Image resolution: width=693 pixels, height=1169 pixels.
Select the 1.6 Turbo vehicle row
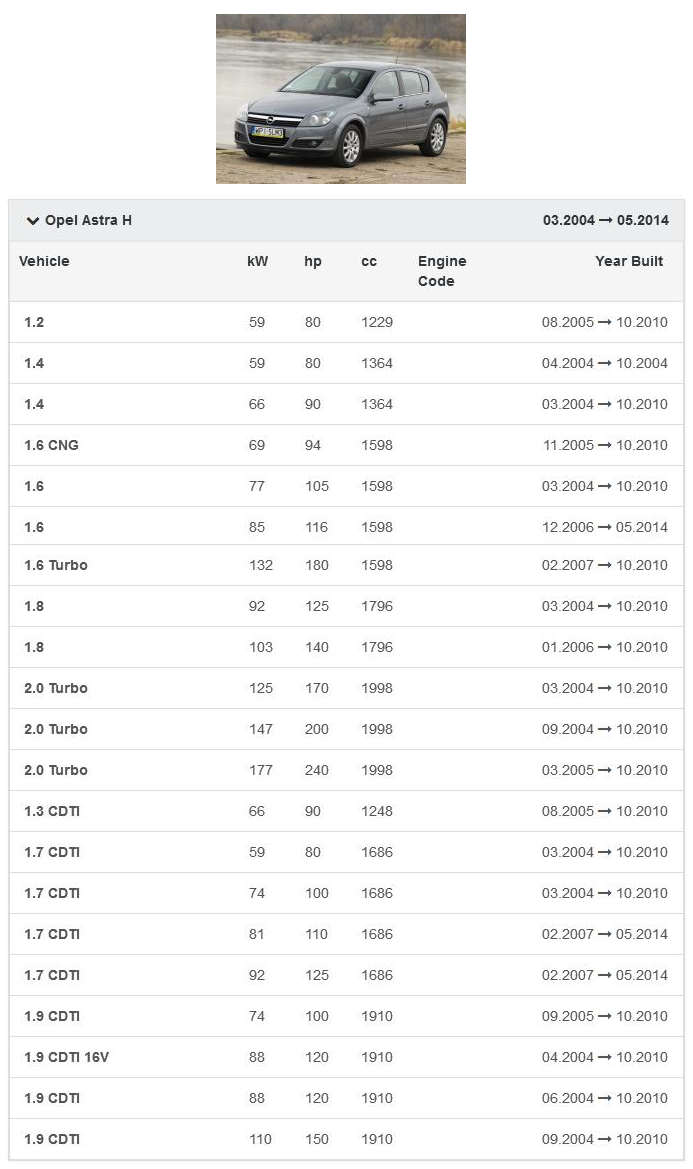pyautogui.click(x=56, y=565)
